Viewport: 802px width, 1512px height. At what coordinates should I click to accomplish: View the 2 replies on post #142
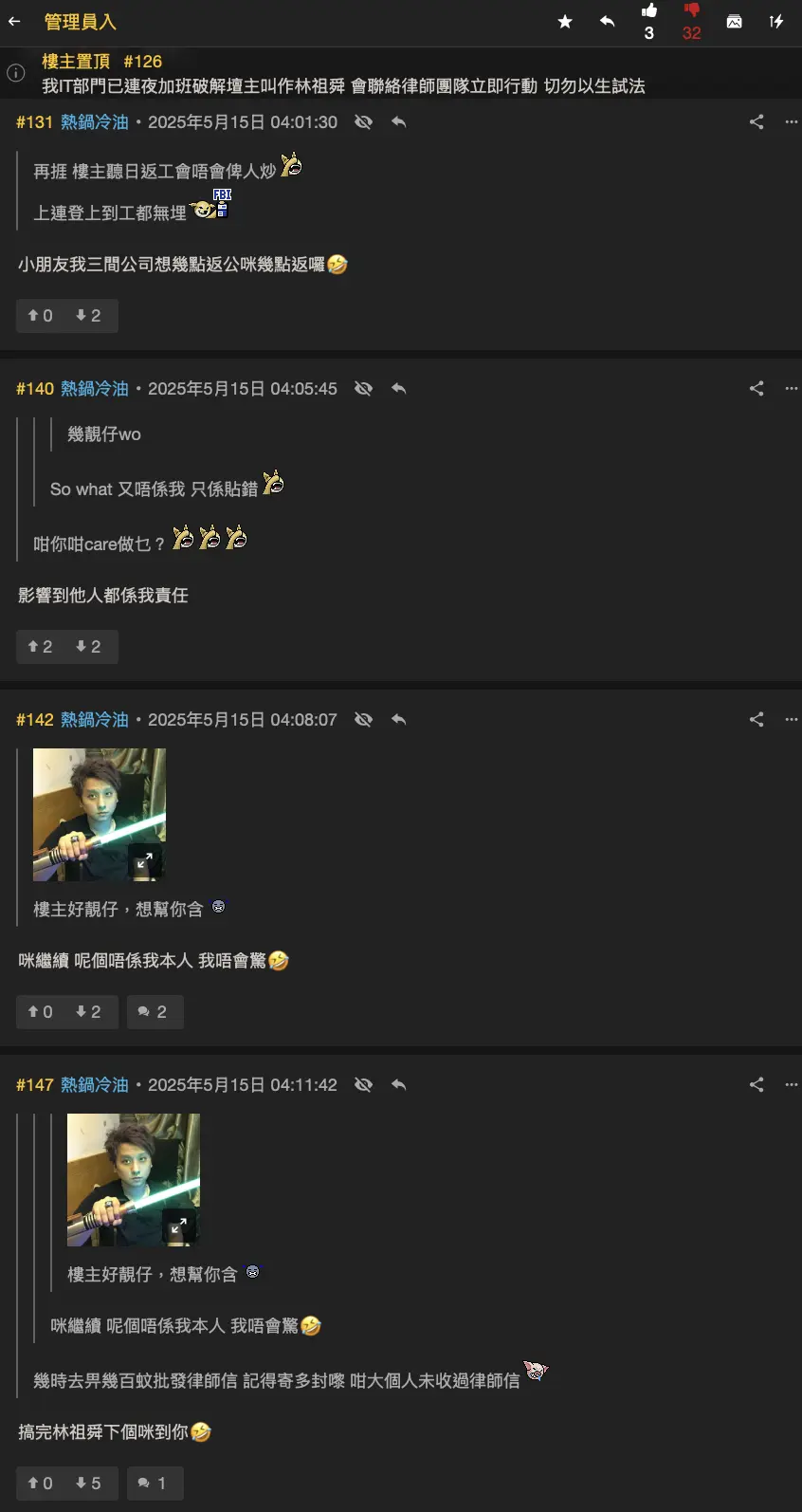(x=153, y=1012)
